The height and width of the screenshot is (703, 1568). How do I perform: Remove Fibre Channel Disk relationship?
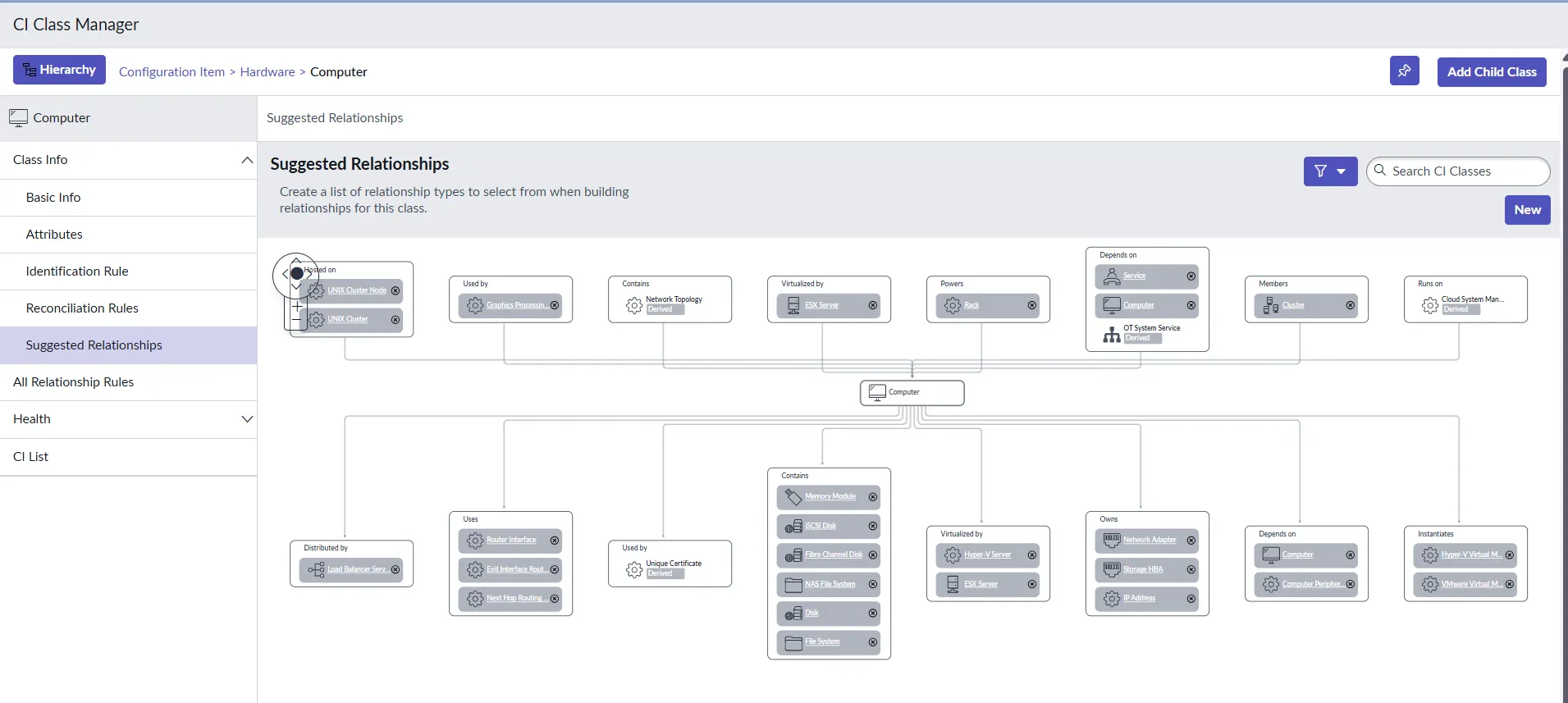(873, 555)
